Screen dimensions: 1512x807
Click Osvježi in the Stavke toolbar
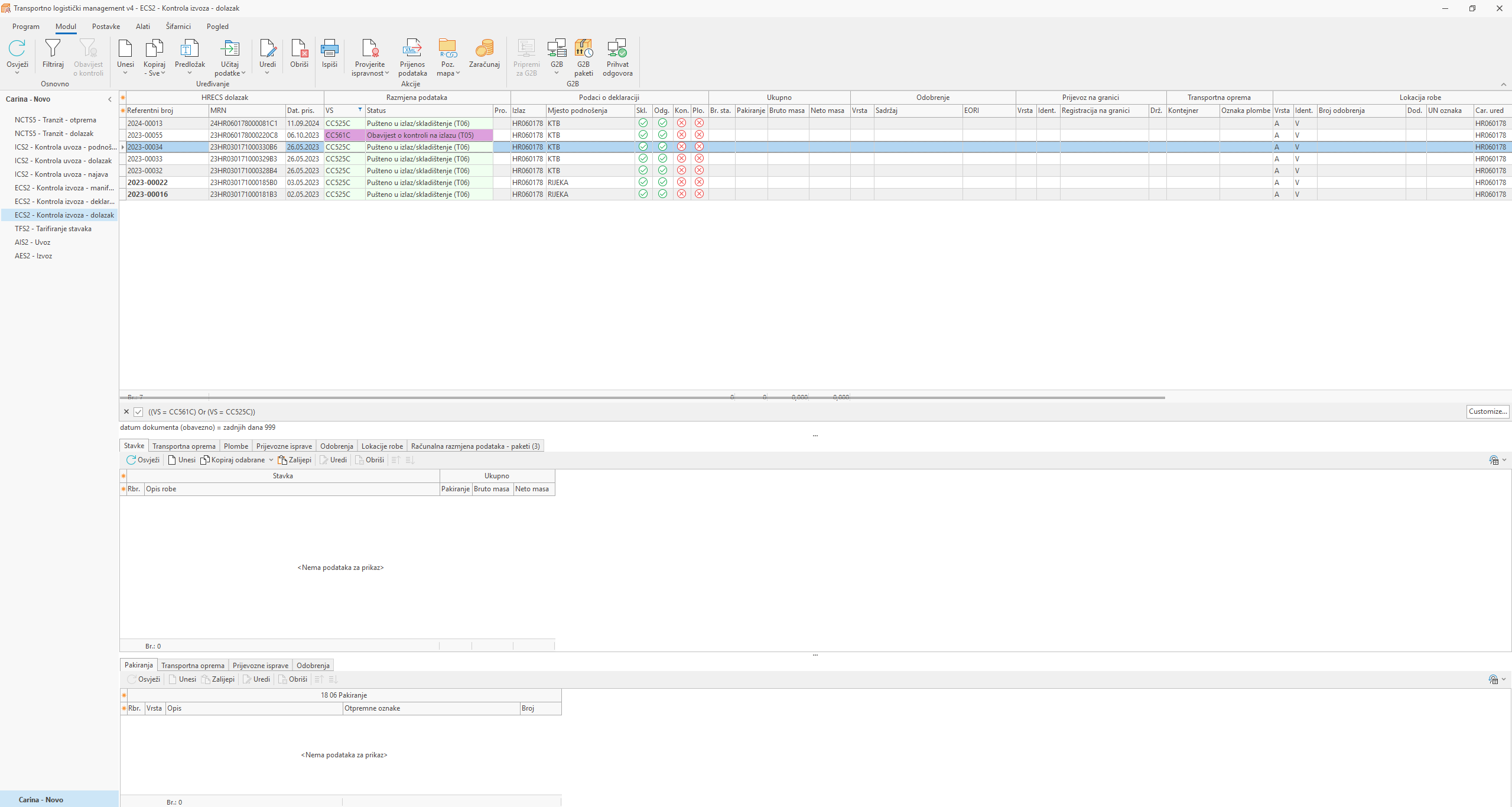(x=143, y=460)
